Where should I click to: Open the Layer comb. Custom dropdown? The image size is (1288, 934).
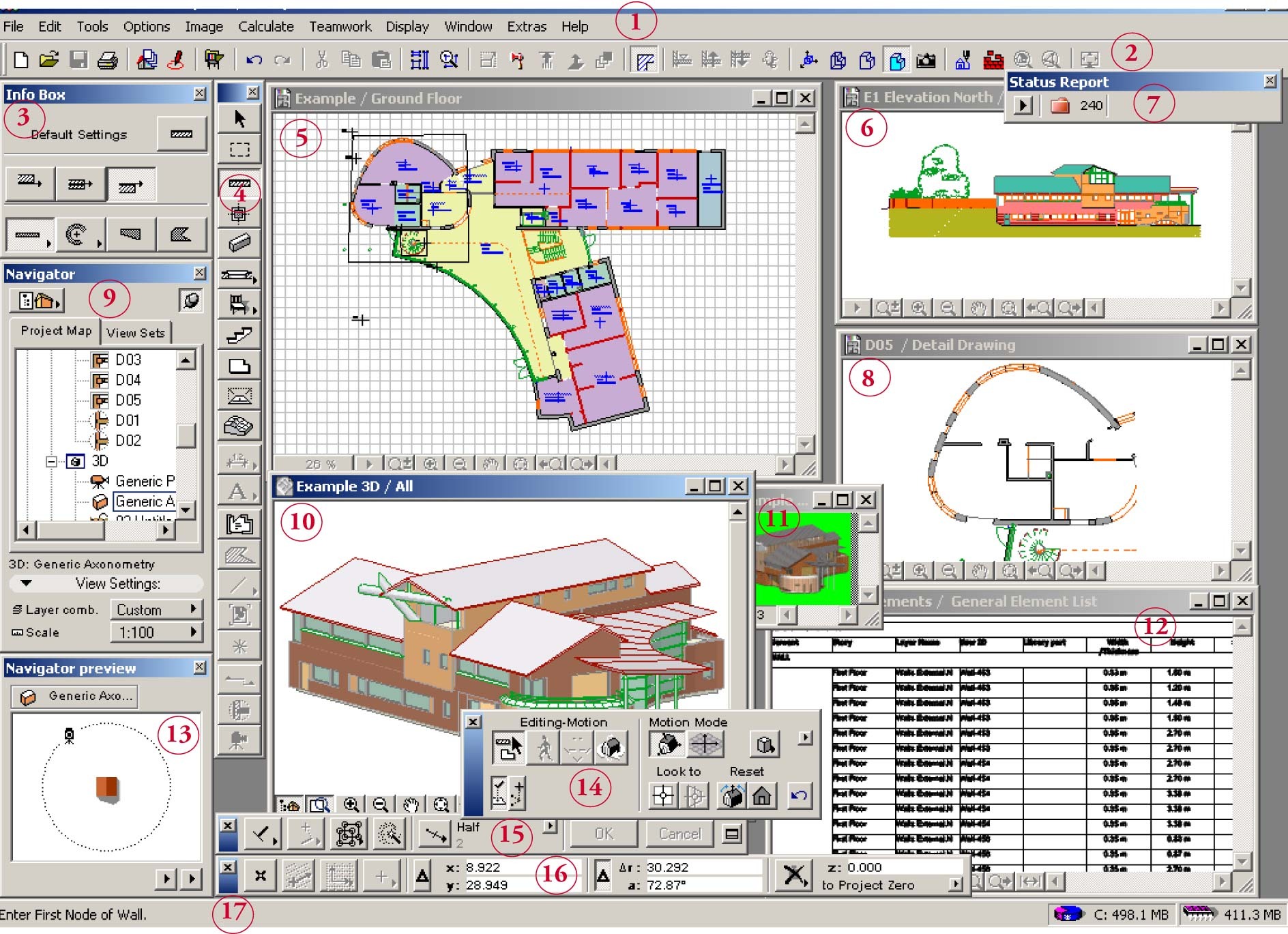pos(157,609)
